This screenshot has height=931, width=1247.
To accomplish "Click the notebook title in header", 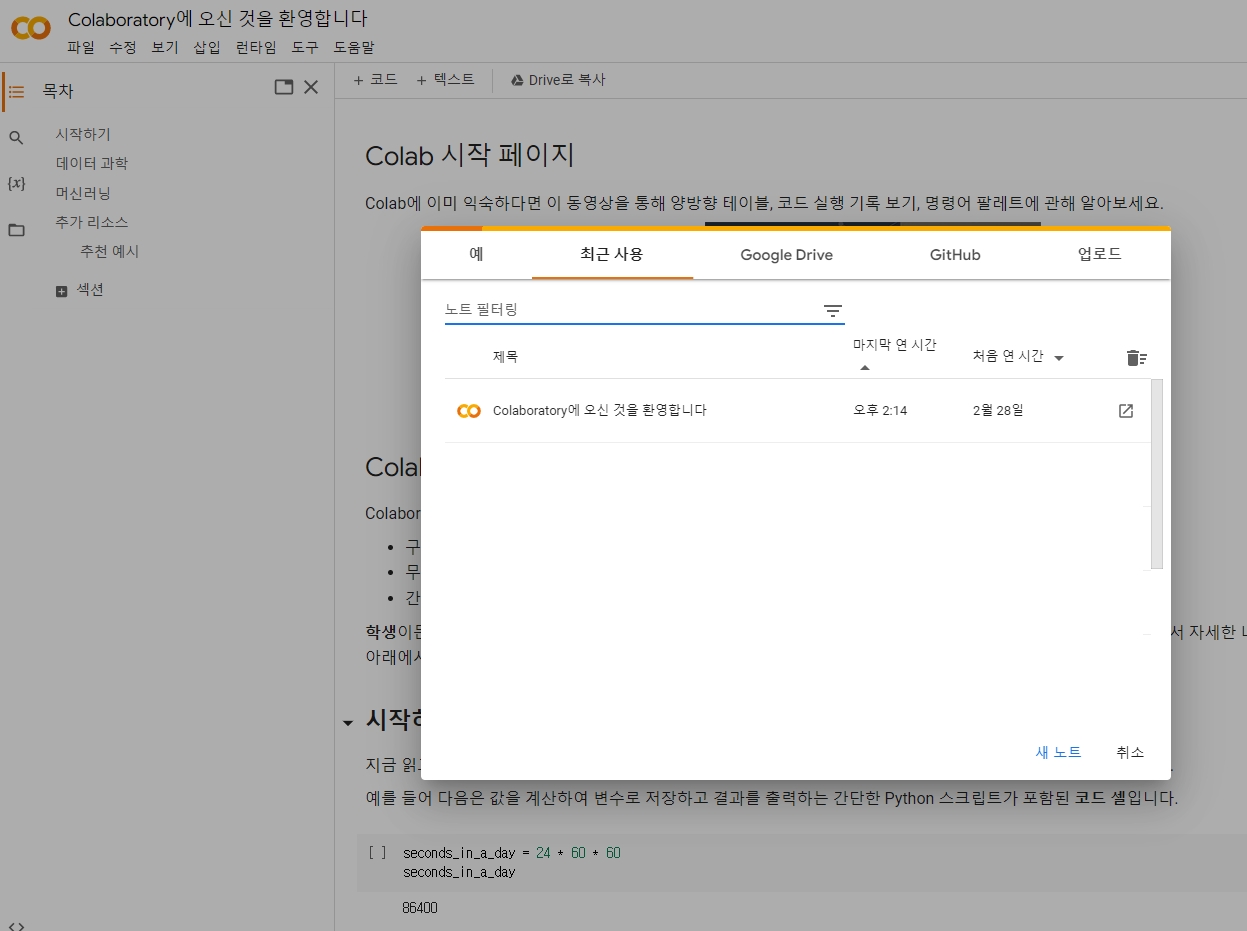I will (x=217, y=19).
